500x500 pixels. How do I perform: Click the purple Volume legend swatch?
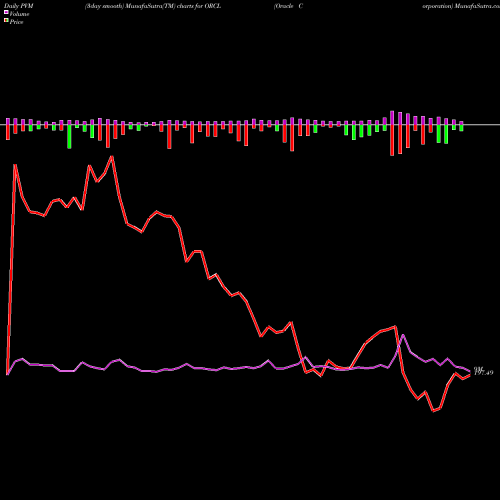6,12
